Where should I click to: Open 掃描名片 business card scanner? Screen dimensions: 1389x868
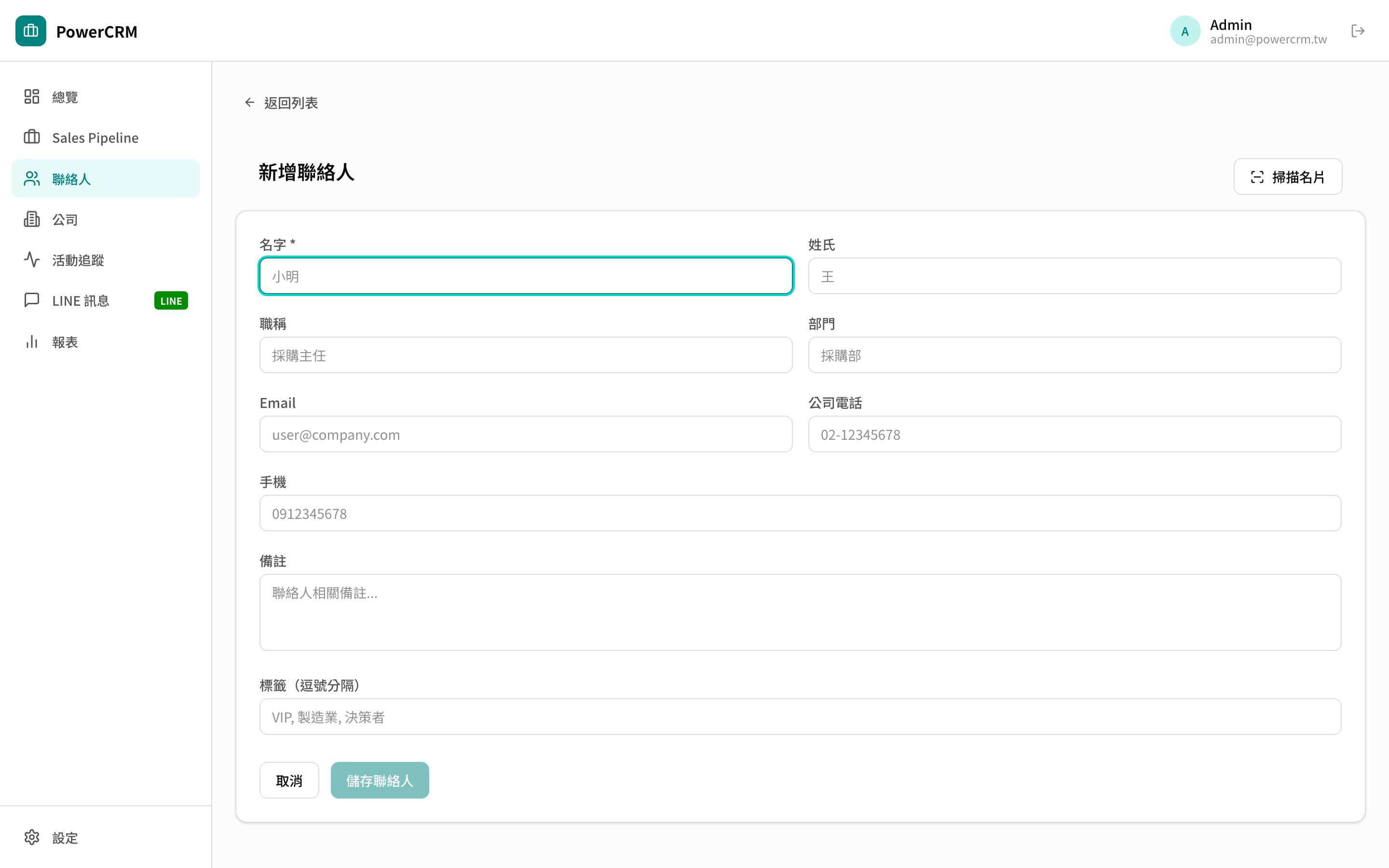pyautogui.click(x=1288, y=176)
